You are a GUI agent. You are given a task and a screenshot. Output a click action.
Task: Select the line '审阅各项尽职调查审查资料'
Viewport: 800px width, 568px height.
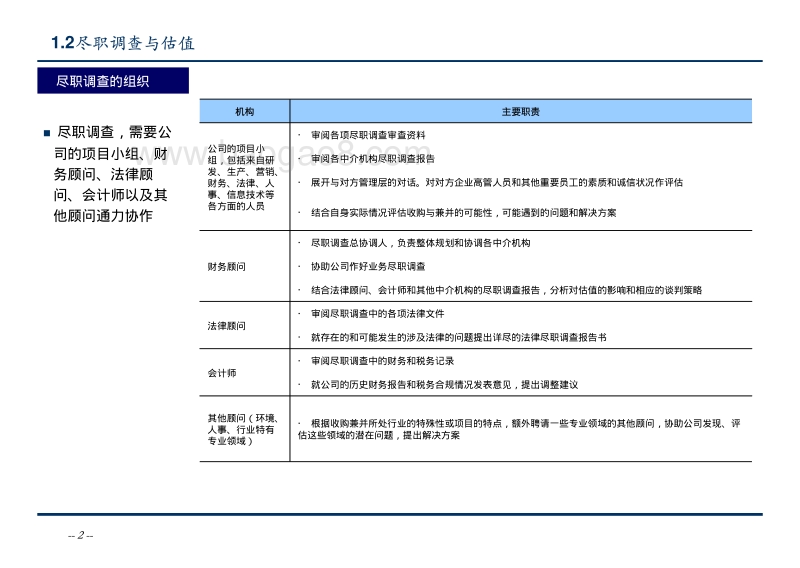pos(368,135)
